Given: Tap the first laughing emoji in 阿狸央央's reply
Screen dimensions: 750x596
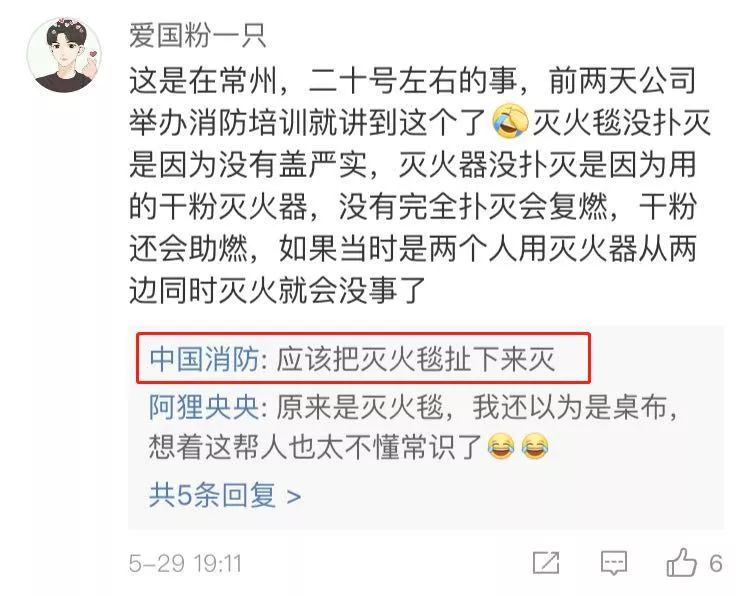Looking at the screenshot, I should [x=501, y=446].
